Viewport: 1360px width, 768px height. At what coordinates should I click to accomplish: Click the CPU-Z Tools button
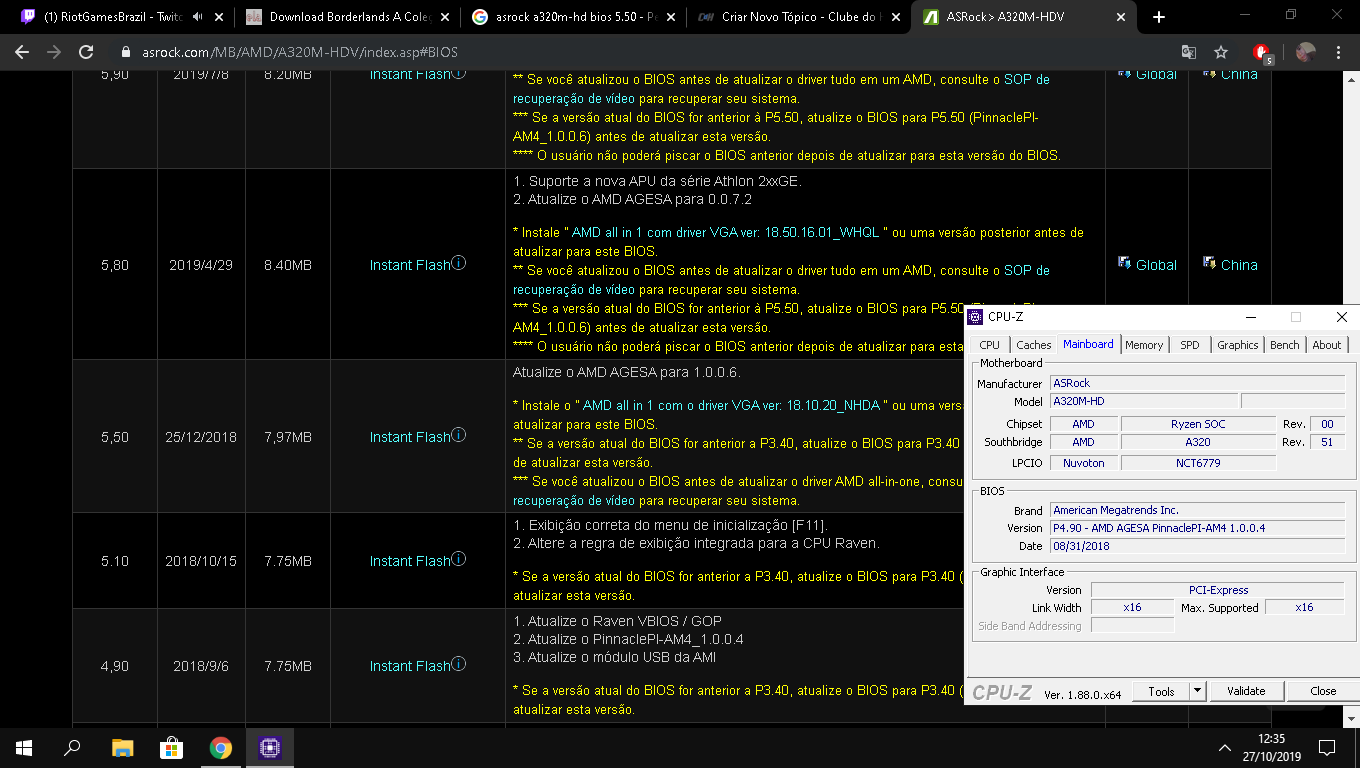click(x=1161, y=691)
